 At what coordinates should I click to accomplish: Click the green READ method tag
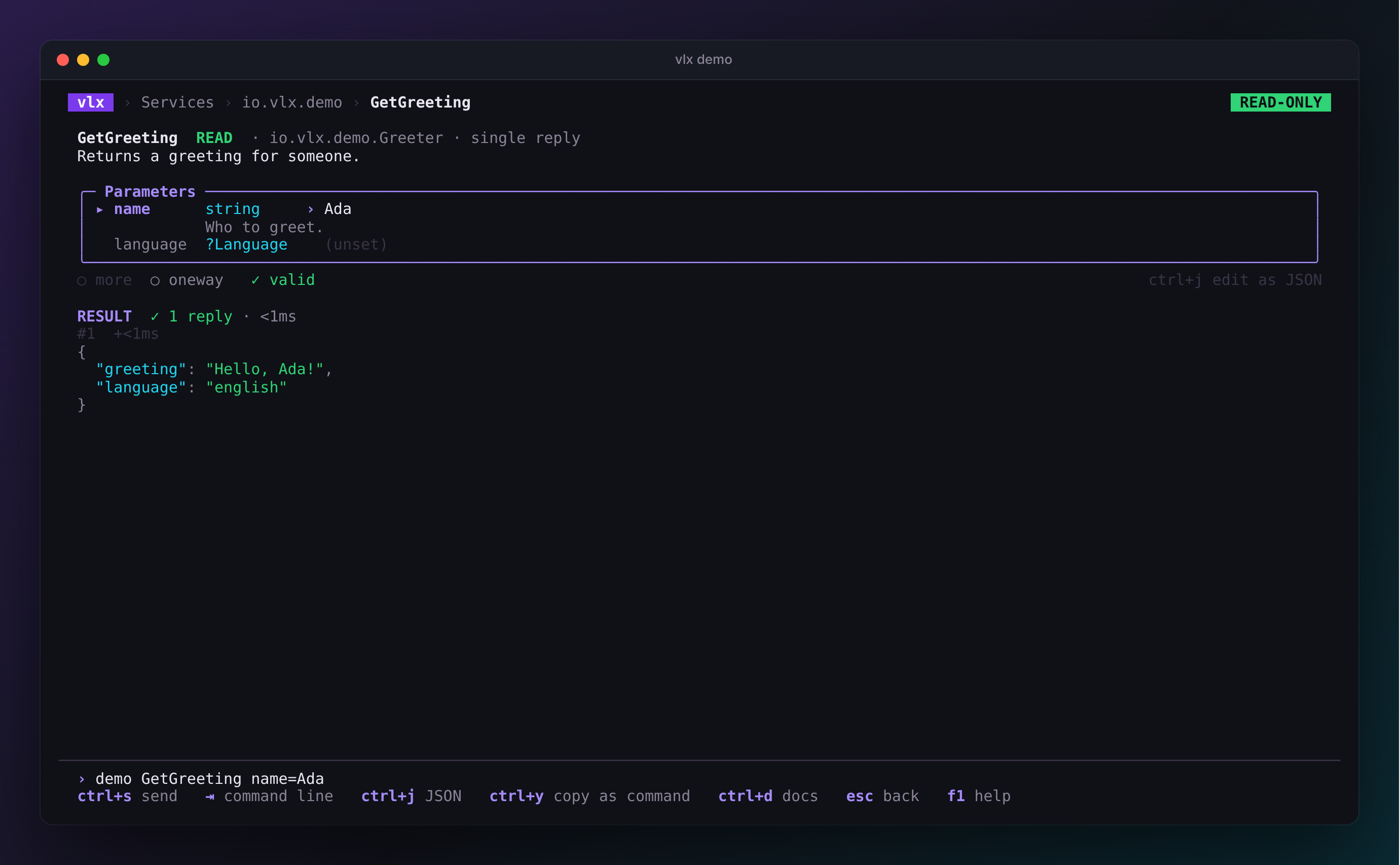214,138
